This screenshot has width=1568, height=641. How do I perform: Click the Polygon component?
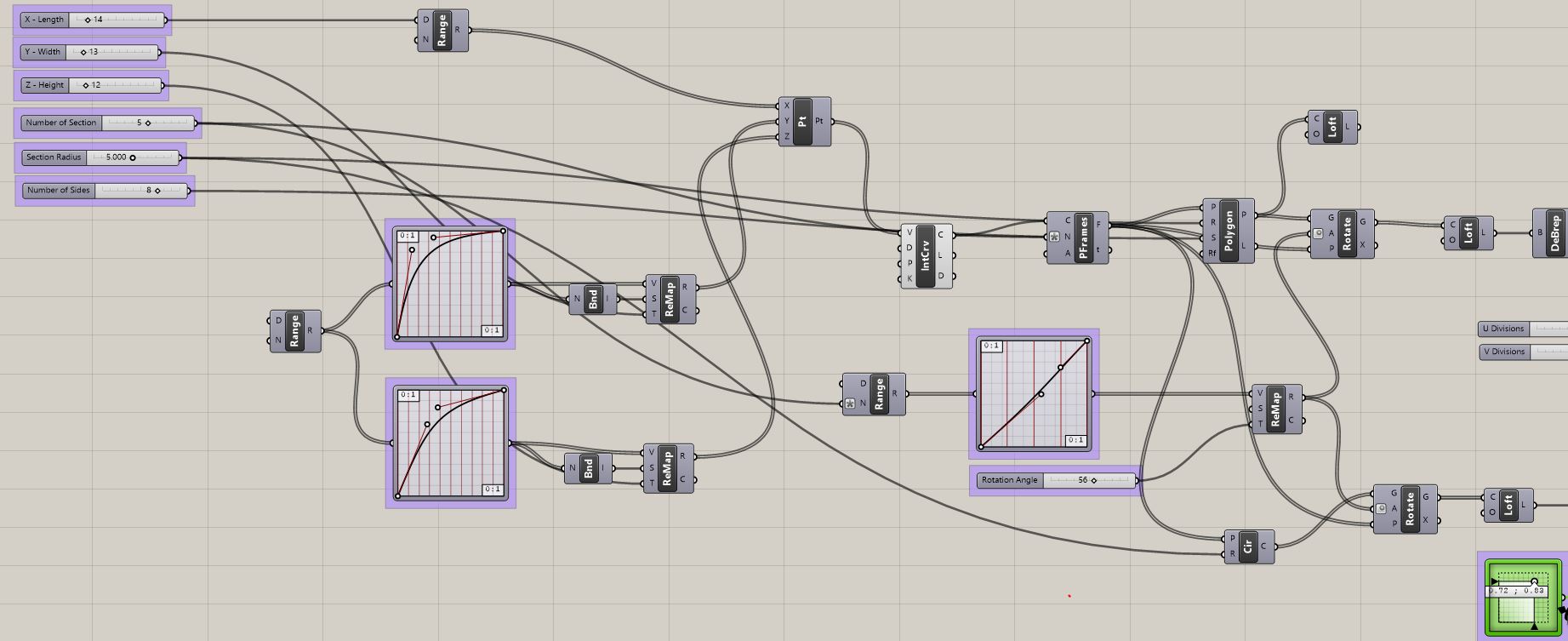pos(1229,231)
